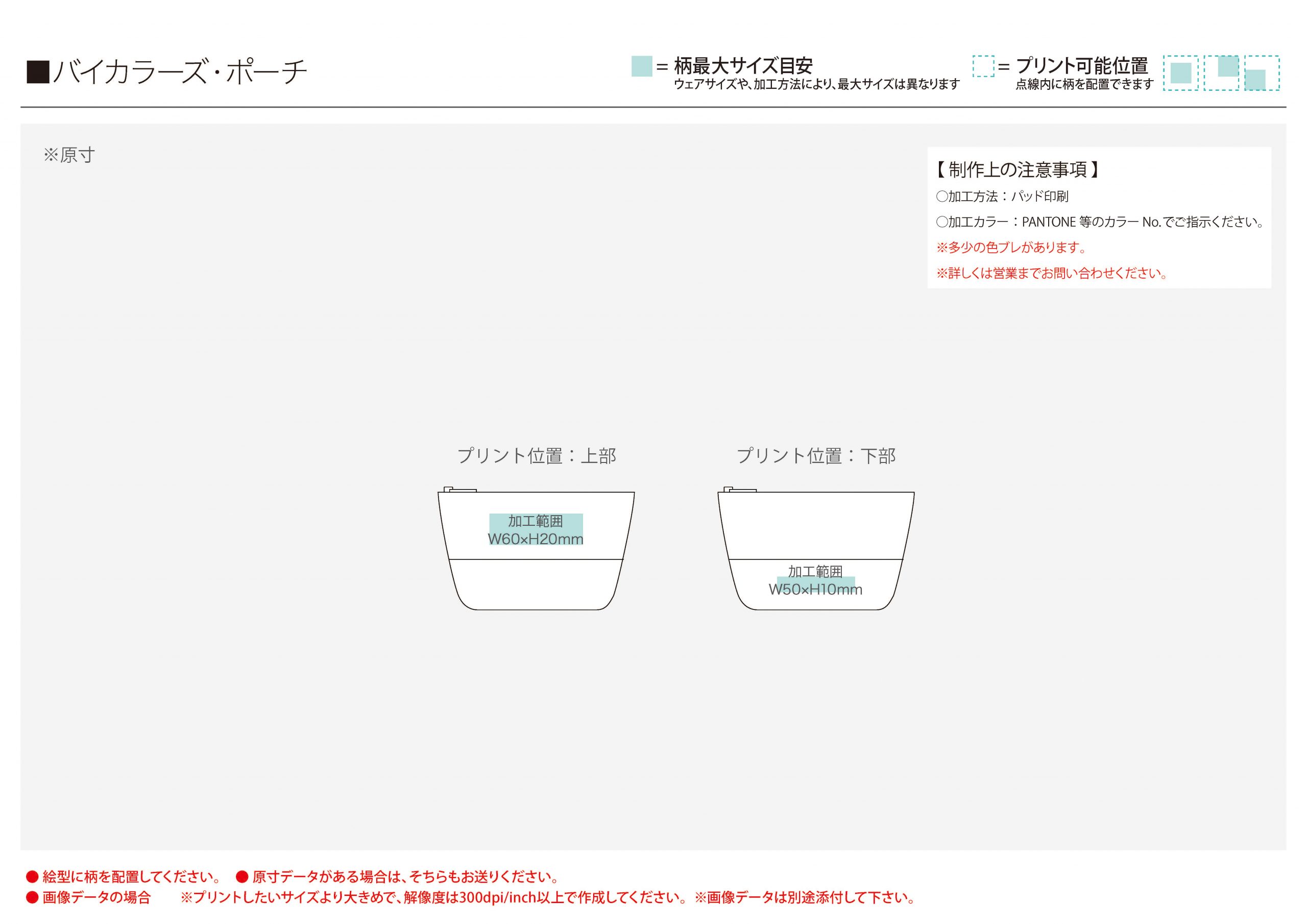Click the red note ※多少の色ブレがあります。
This screenshot has height=924, width=1307.
tap(1011, 248)
